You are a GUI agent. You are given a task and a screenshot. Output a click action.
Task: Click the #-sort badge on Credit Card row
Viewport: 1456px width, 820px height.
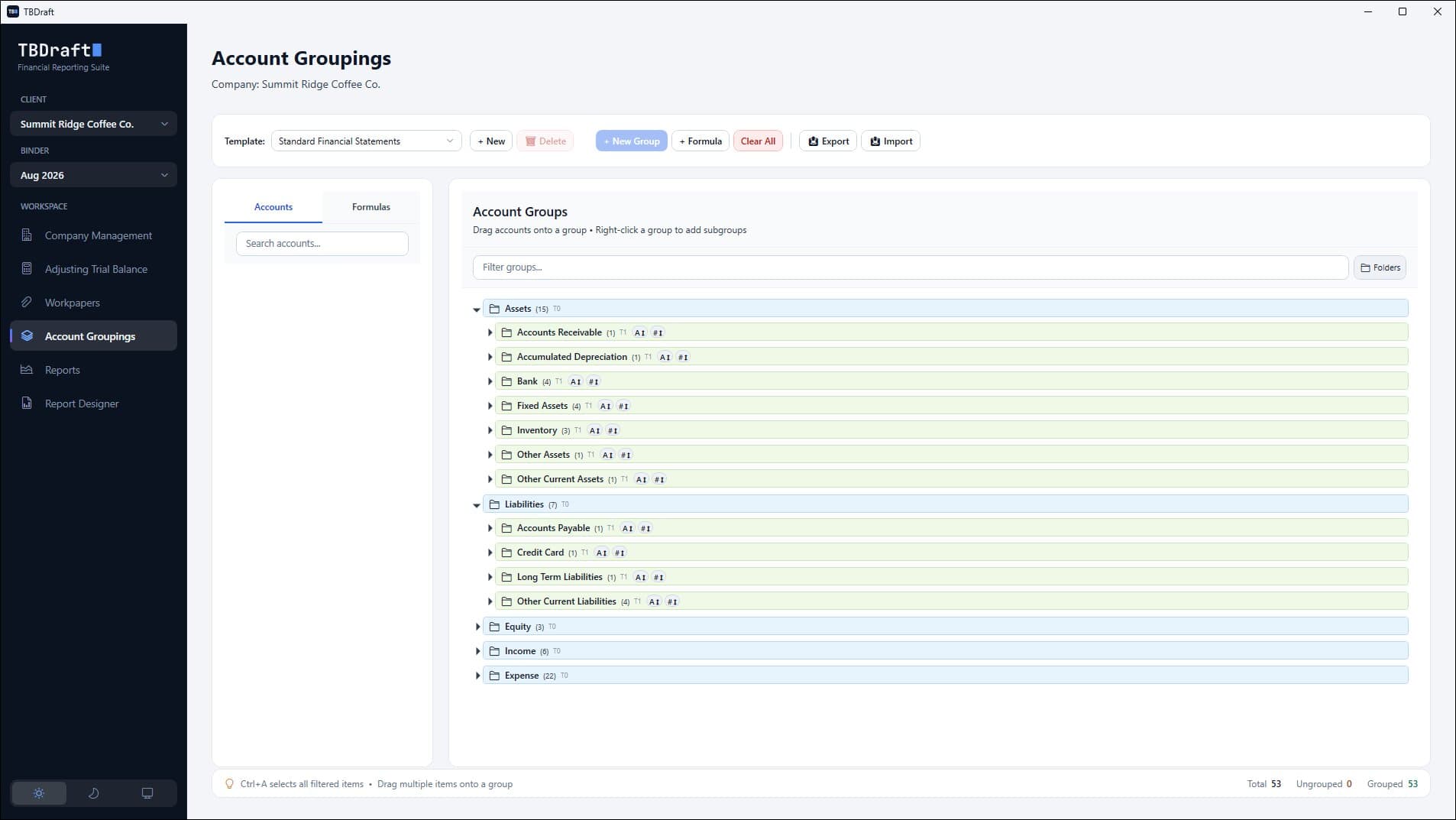click(620, 553)
